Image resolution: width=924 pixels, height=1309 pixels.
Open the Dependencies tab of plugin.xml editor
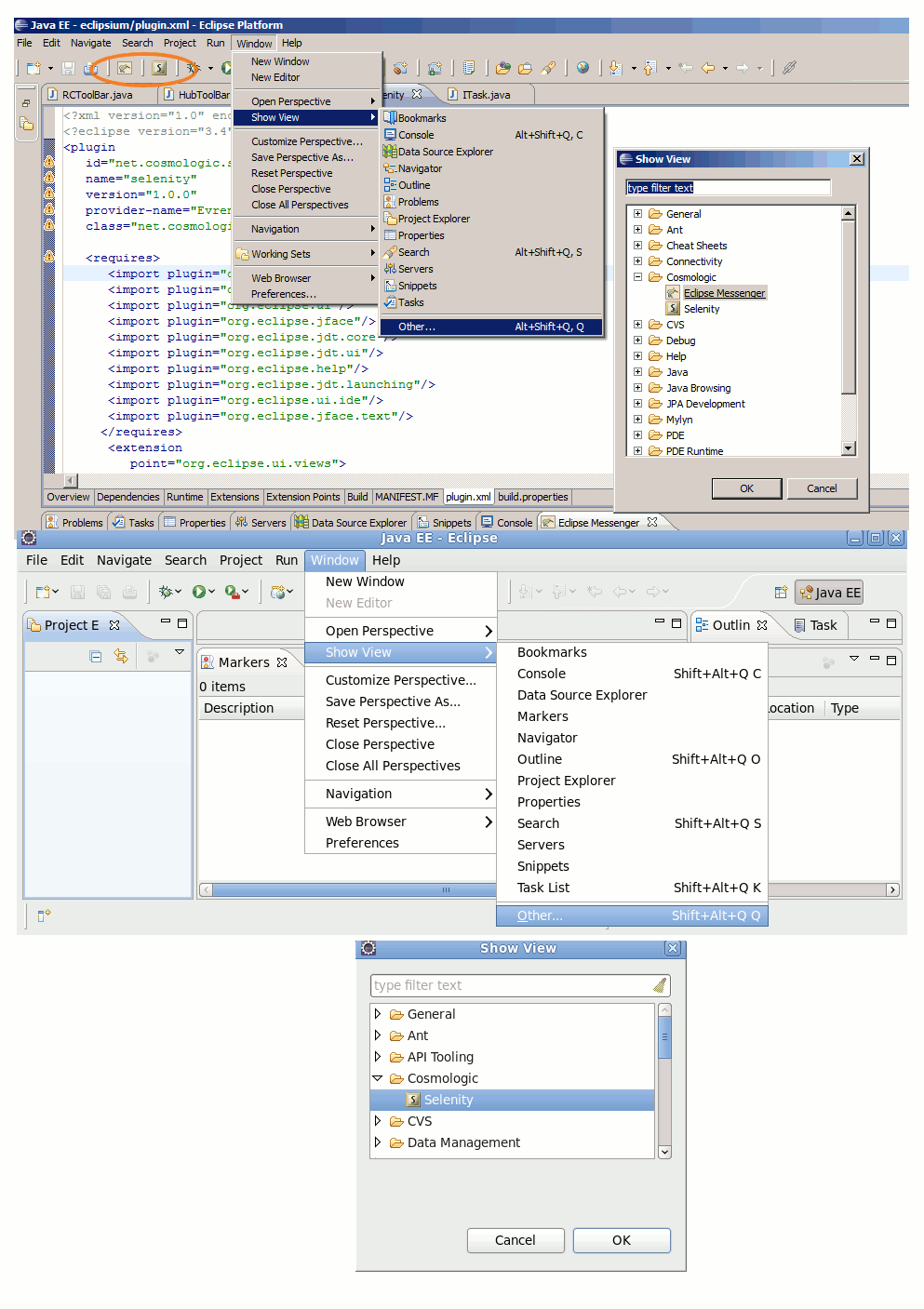click(128, 497)
